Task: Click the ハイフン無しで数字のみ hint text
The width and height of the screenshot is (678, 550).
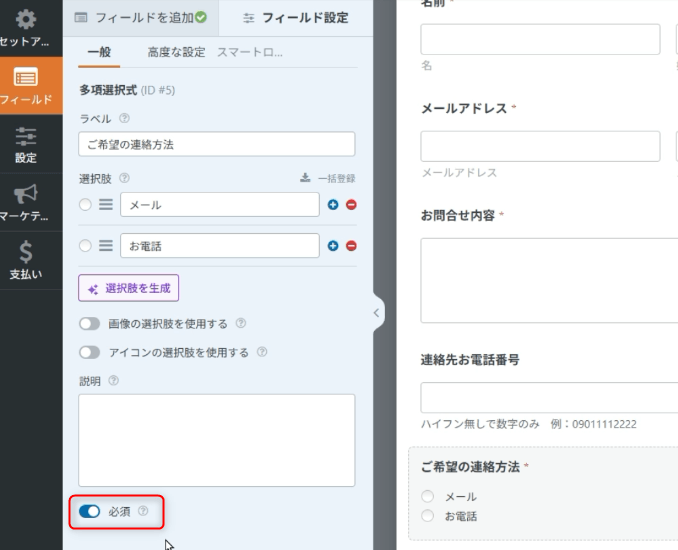Action: 480,424
